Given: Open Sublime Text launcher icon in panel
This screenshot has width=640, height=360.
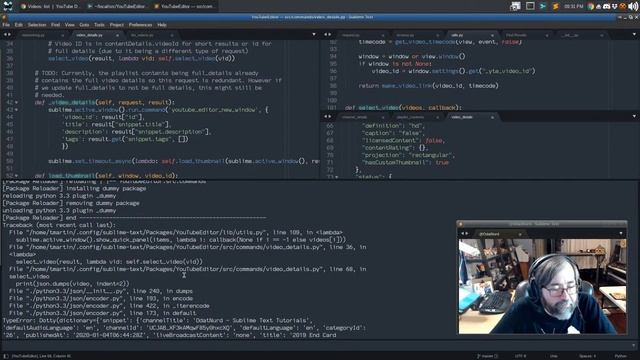Looking at the screenshot, I should click(555, 6).
